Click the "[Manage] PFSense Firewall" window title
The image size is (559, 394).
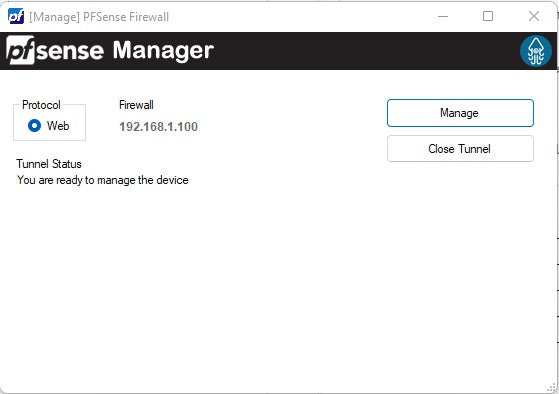99,17
